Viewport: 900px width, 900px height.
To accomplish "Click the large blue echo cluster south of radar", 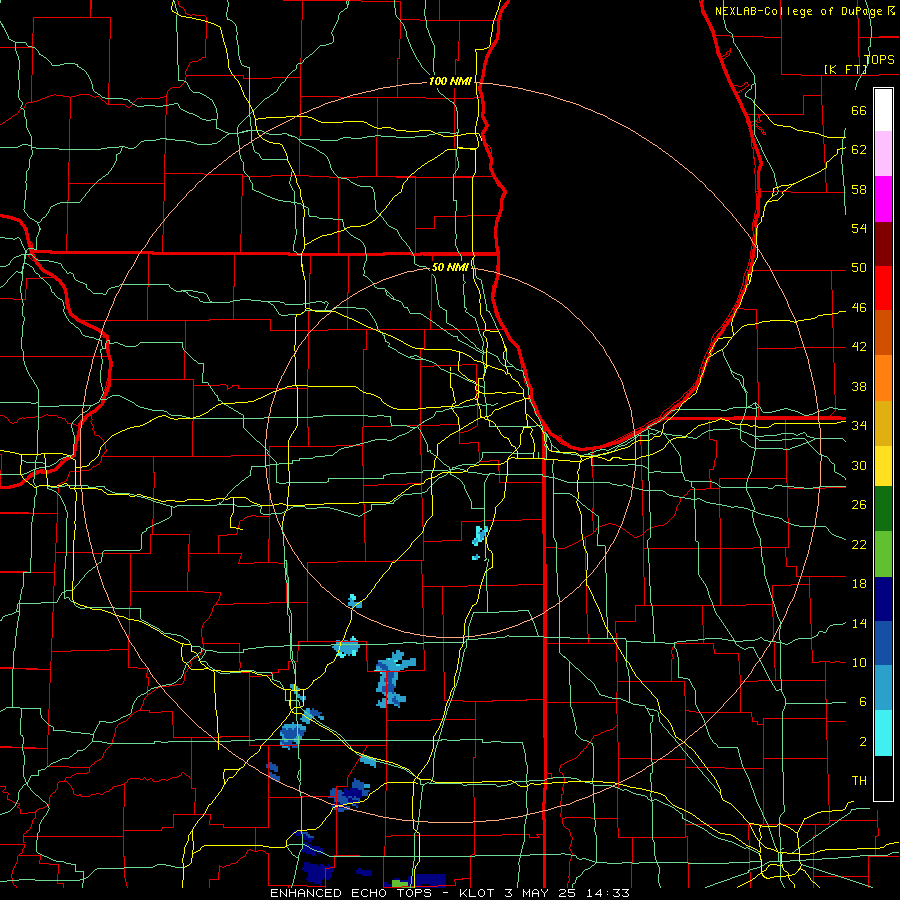I will pyautogui.click(x=393, y=679).
